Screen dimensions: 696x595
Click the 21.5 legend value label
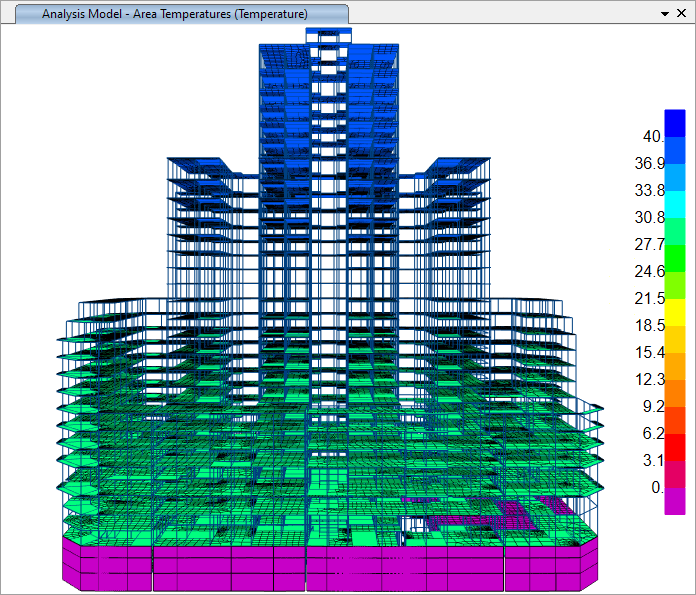(x=650, y=299)
